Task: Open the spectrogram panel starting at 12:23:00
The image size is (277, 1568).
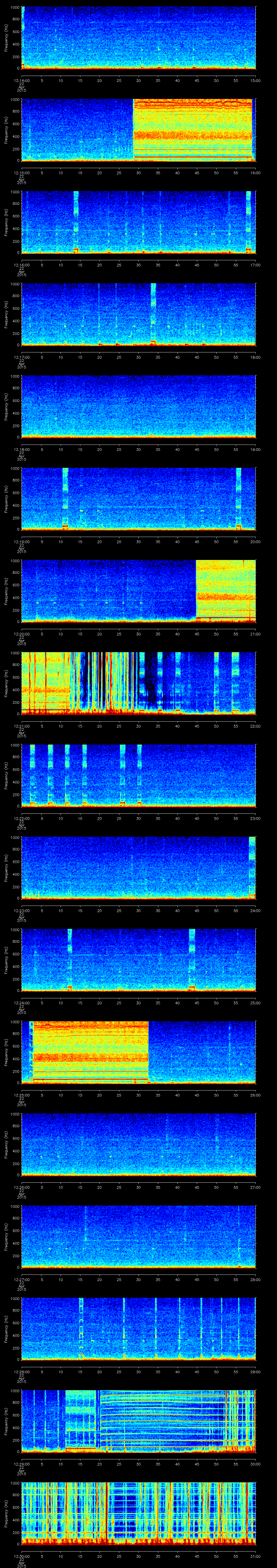Action: pyautogui.click(x=139, y=868)
